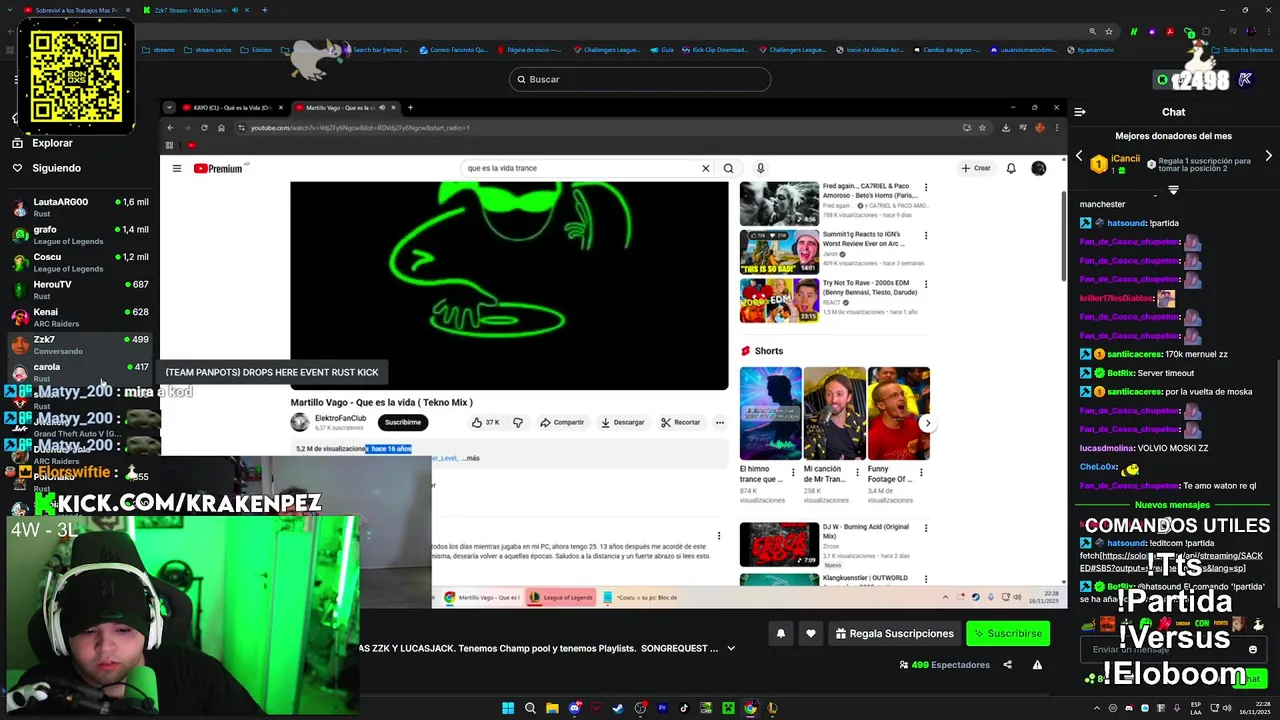Start YouTube voice search with microphone
Viewport: 1280px width, 720px height.
click(x=760, y=168)
